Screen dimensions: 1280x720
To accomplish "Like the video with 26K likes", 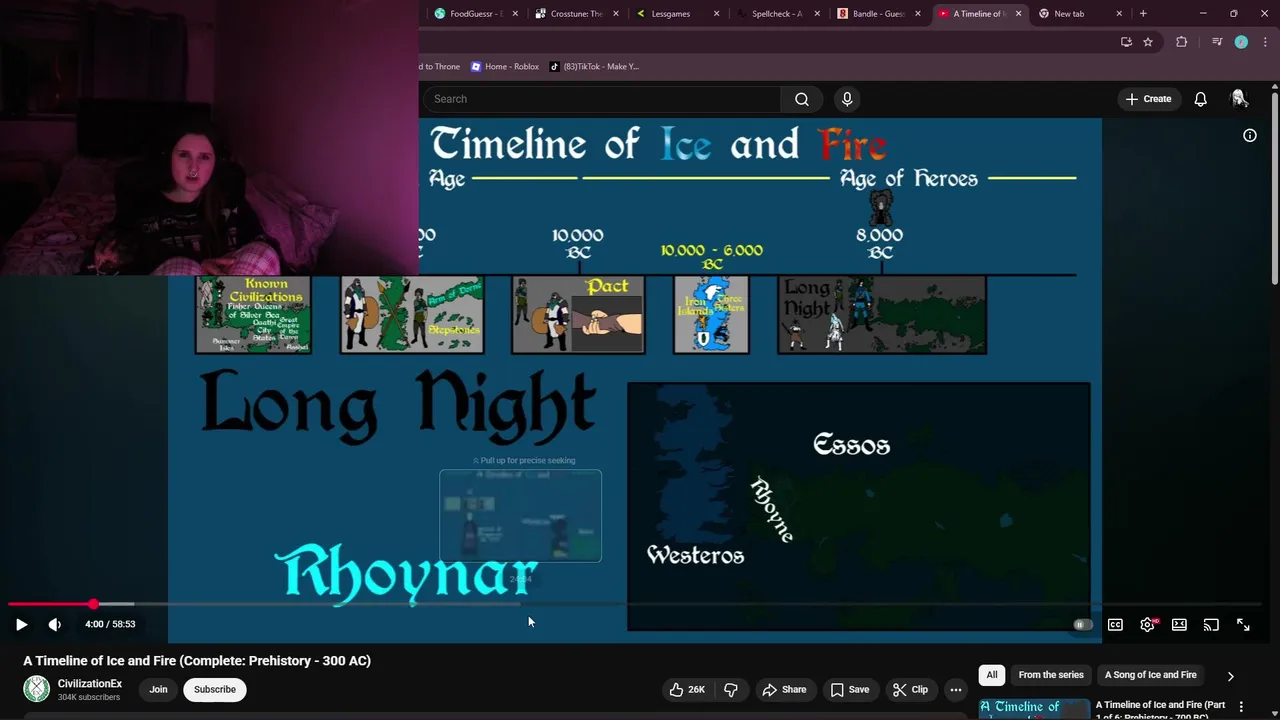I will (x=687, y=689).
